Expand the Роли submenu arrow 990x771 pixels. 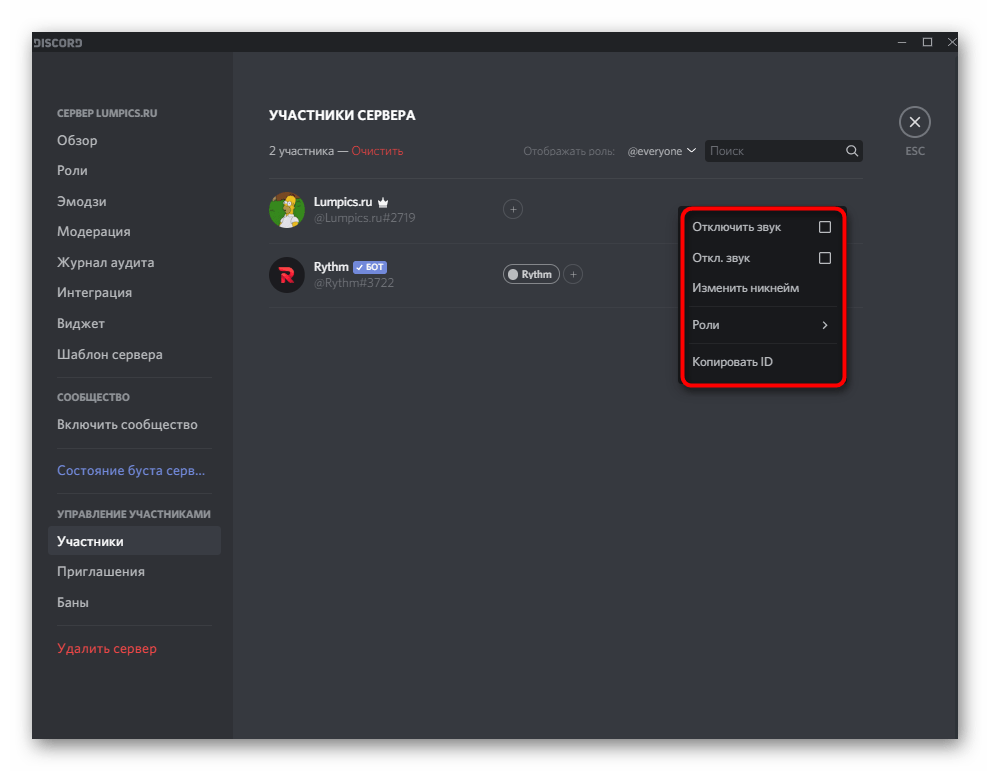[x=825, y=325]
